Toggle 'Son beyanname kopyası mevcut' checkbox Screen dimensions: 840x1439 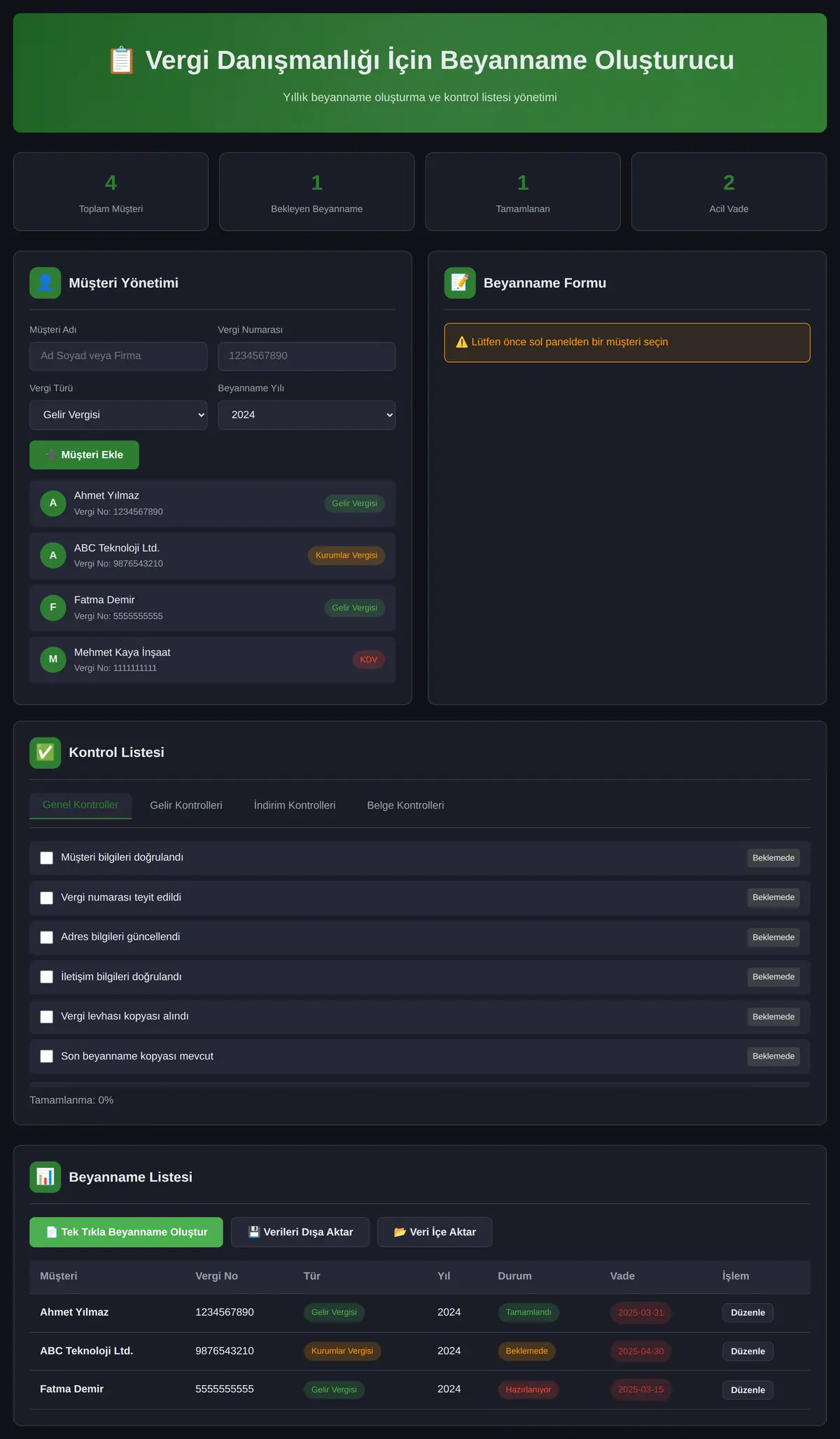[x=47, y=1056]
